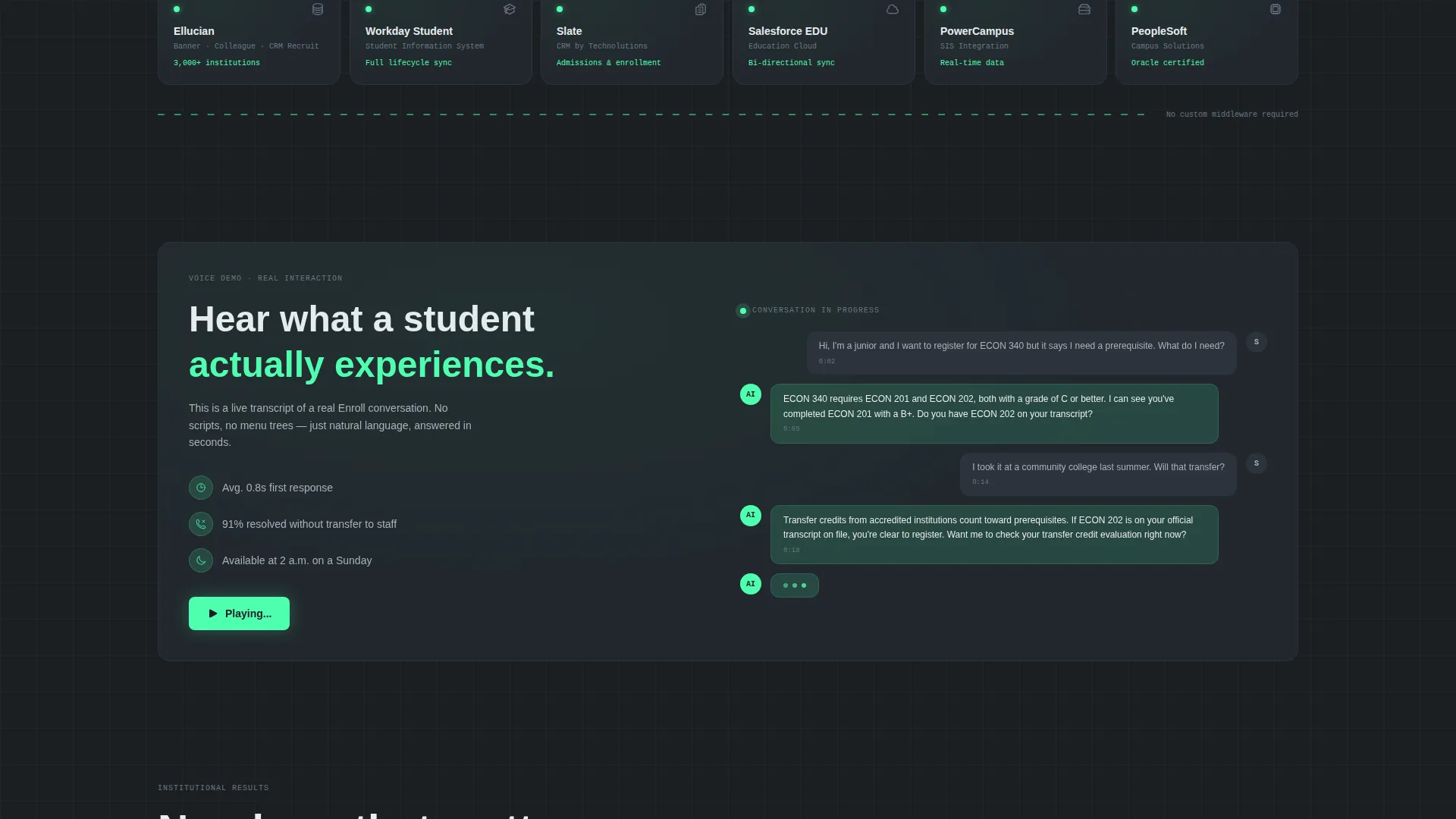Click the 'No custom middleware required' note
This screenshot has width=1456, height=819.
1232,115
